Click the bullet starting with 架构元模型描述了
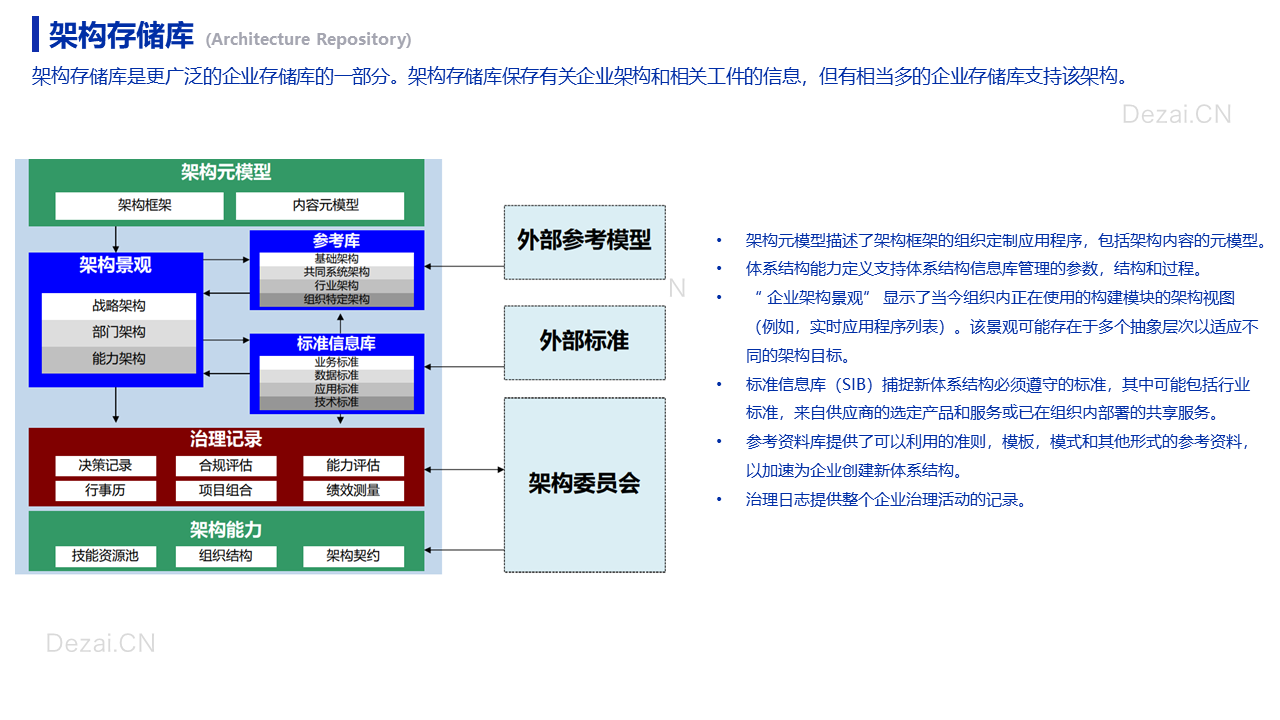Image resolution: width=1280 pixels, height=720 pixels. [1006, 241]
